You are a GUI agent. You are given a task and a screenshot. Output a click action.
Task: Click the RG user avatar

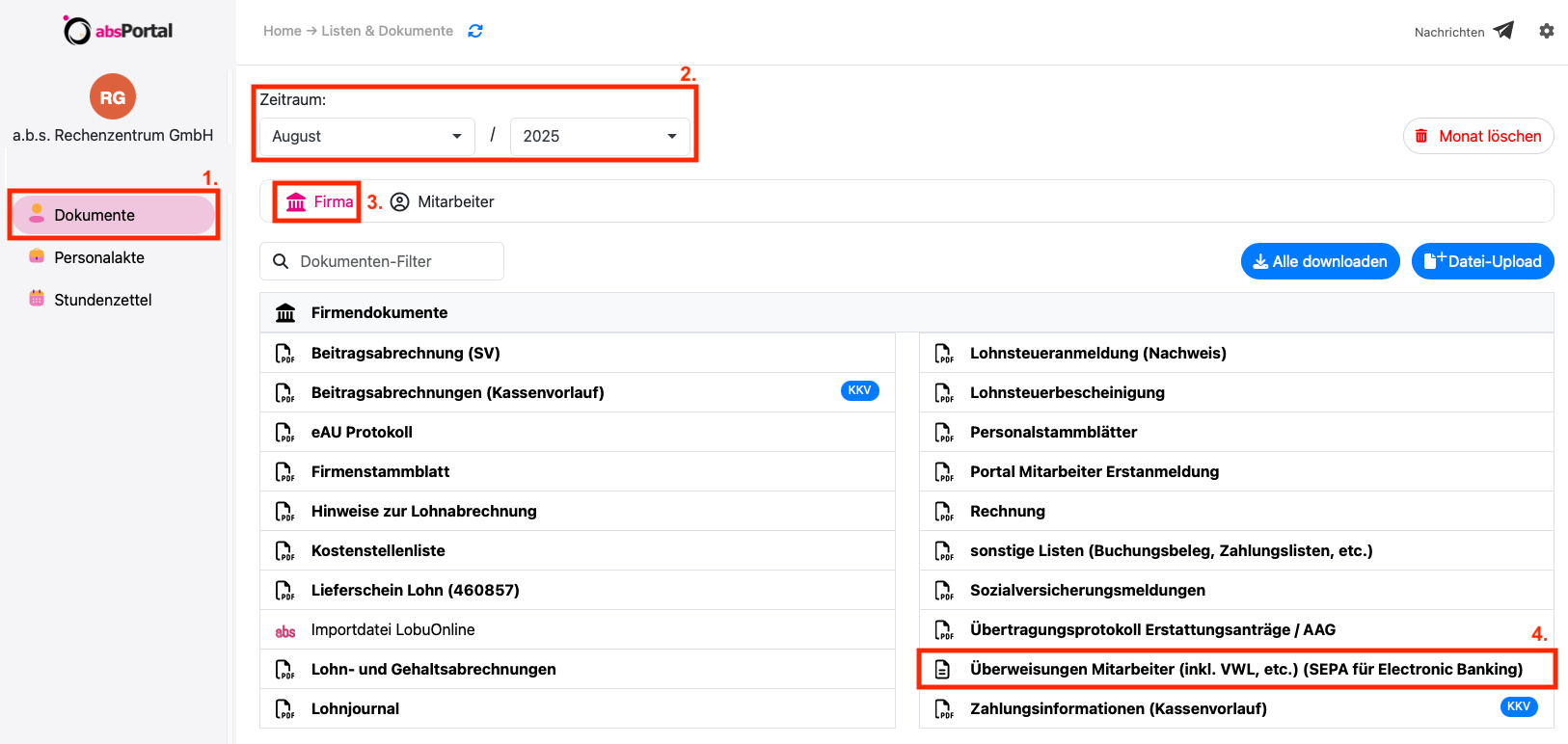click(x=113, y=97)
